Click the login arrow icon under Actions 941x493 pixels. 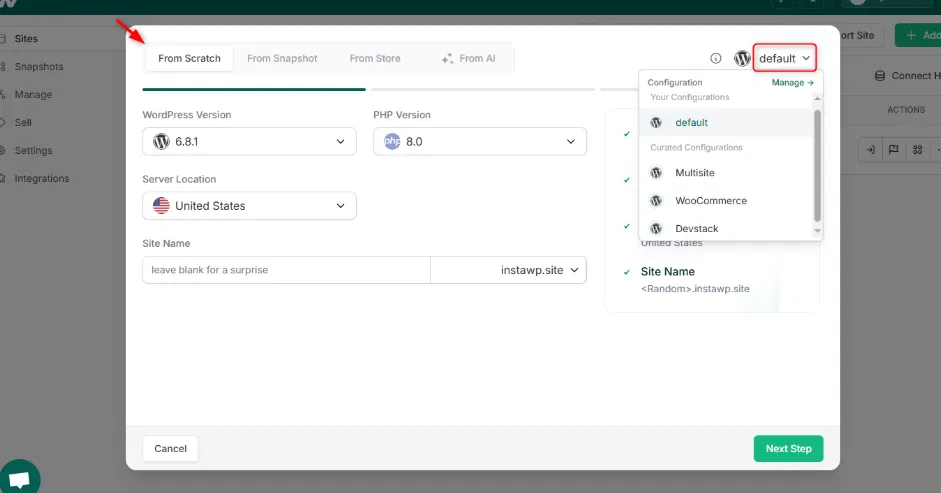coord(871,150)
